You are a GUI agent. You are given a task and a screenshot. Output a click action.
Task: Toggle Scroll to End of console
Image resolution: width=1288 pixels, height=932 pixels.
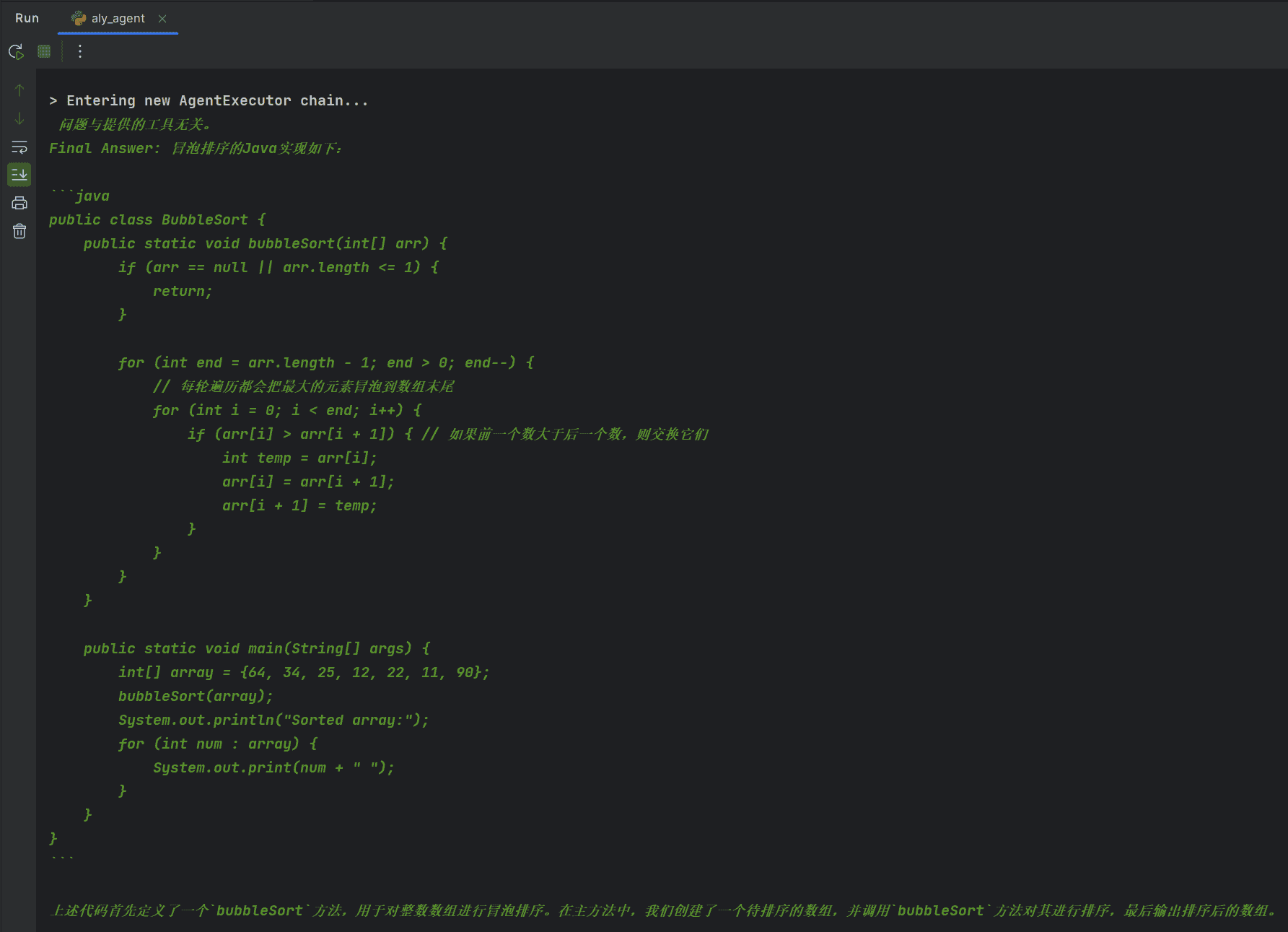pos(19,175)
